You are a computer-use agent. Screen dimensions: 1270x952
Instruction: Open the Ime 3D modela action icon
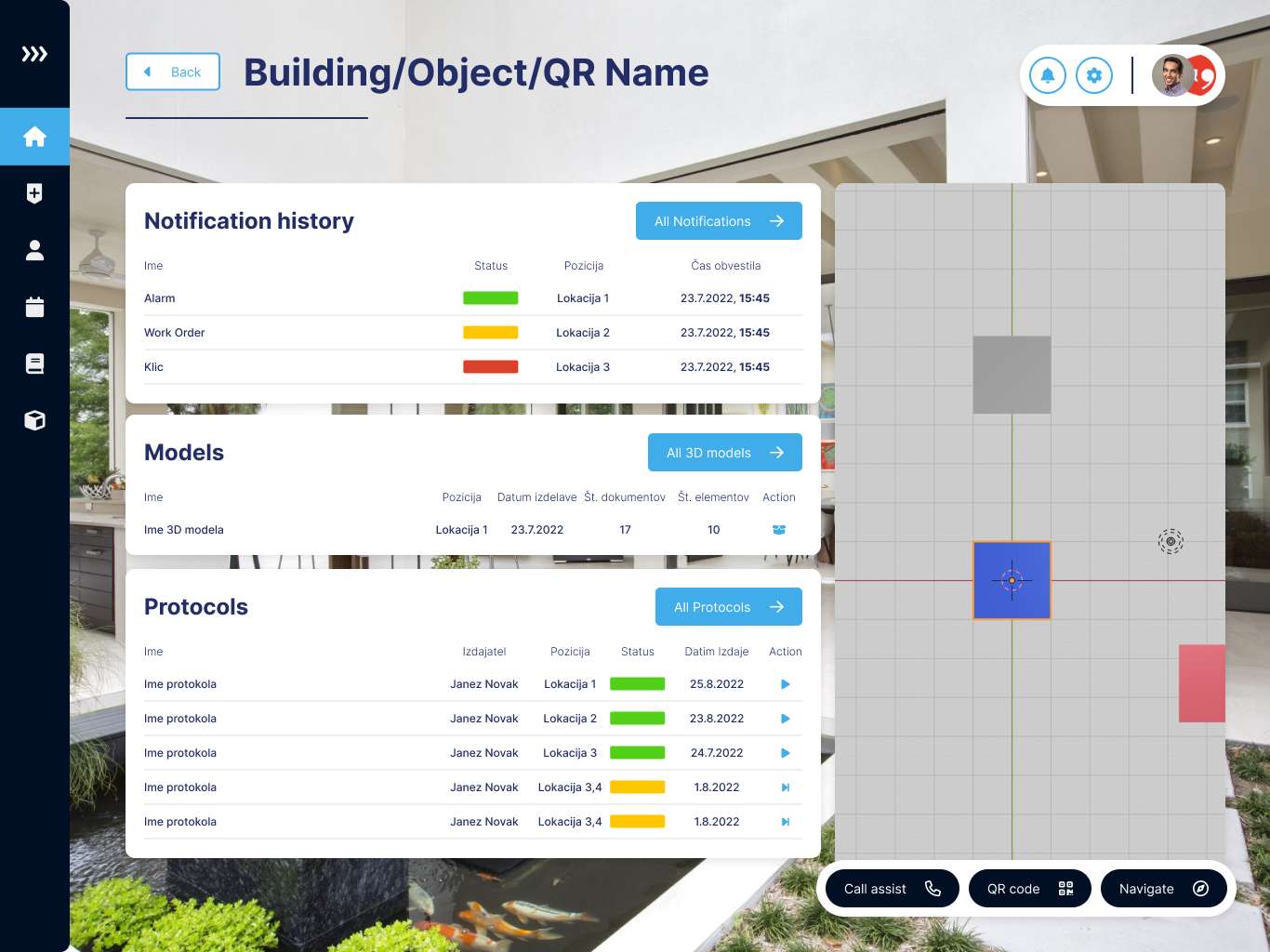point(779,530)
